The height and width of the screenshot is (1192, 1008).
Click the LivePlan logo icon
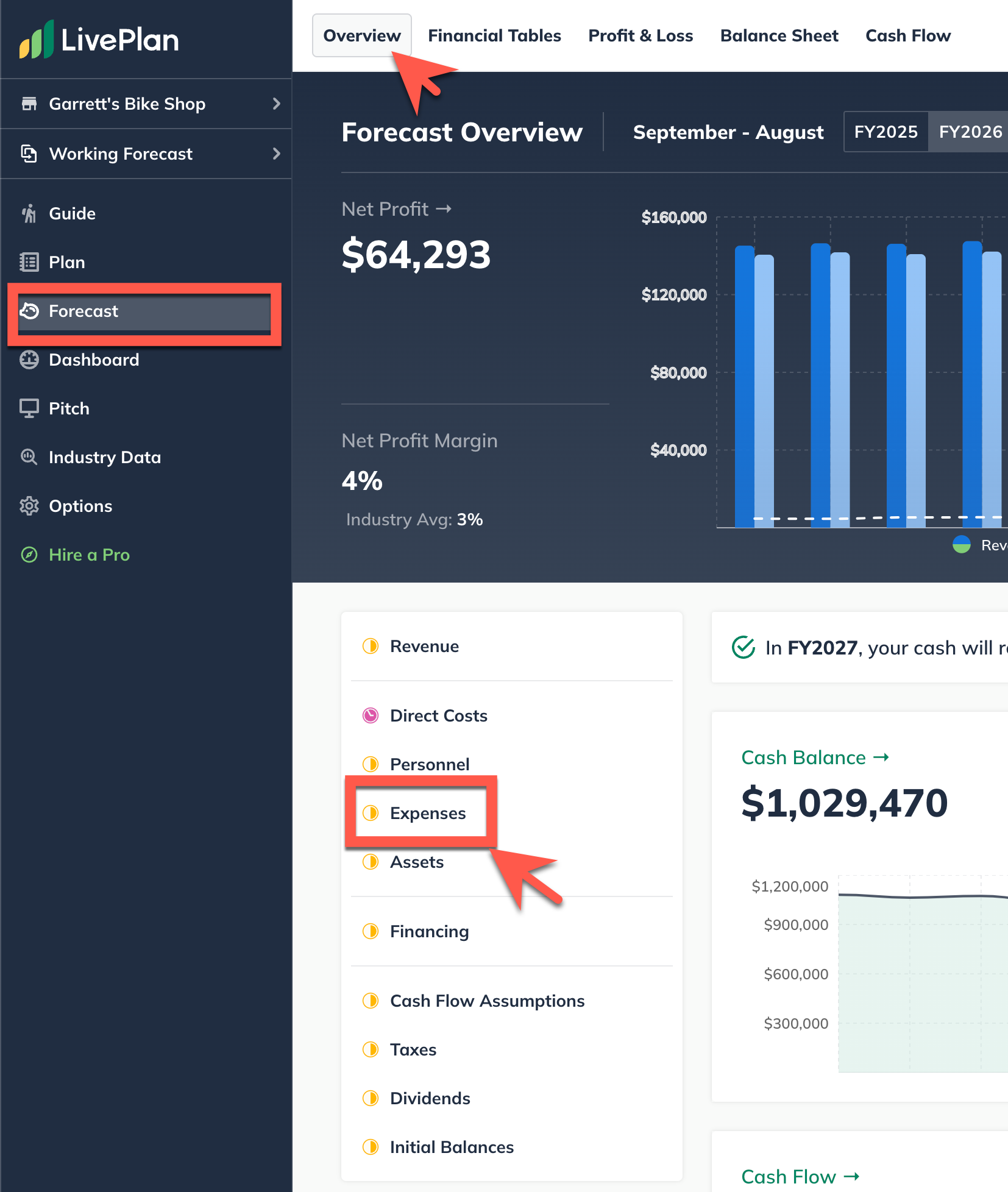[x=37, y=40]
